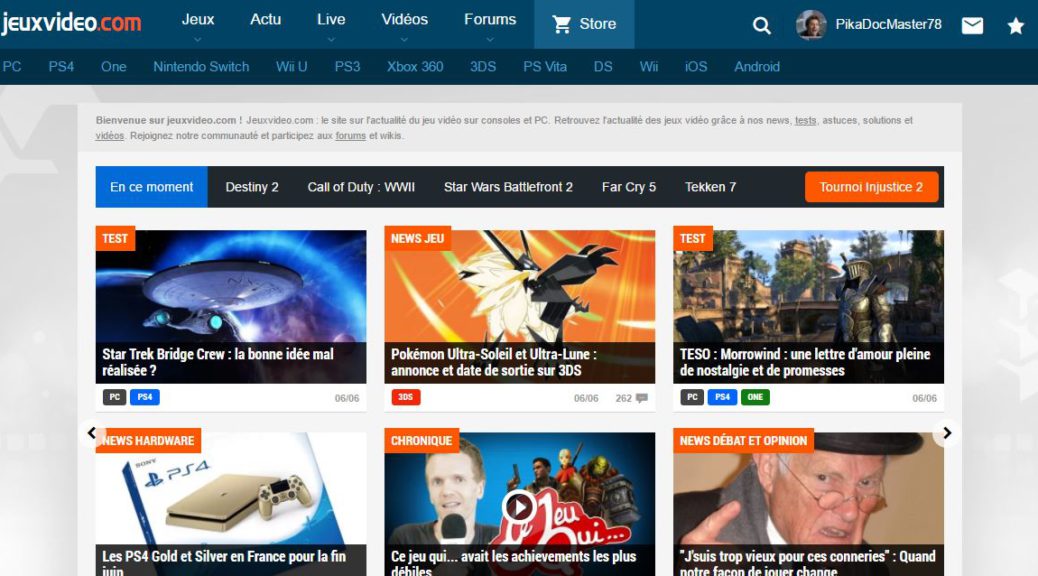Screen dimensions: 1038x576
Task: Click the PC tag under TESO Morrowind article
Action: coord(692,397)
